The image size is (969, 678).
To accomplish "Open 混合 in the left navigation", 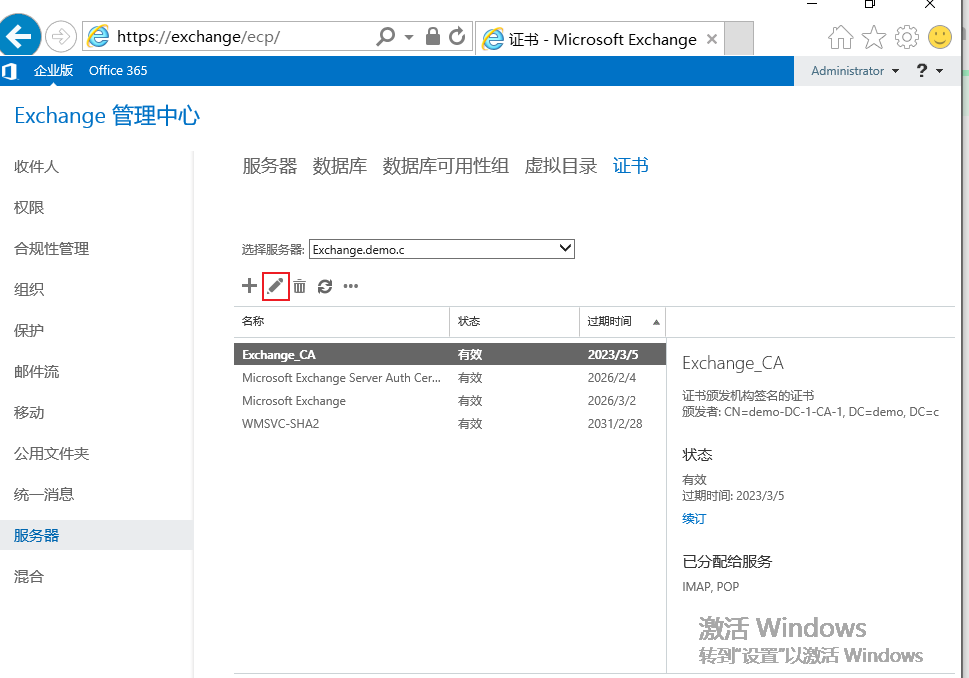I will point(29,577).
